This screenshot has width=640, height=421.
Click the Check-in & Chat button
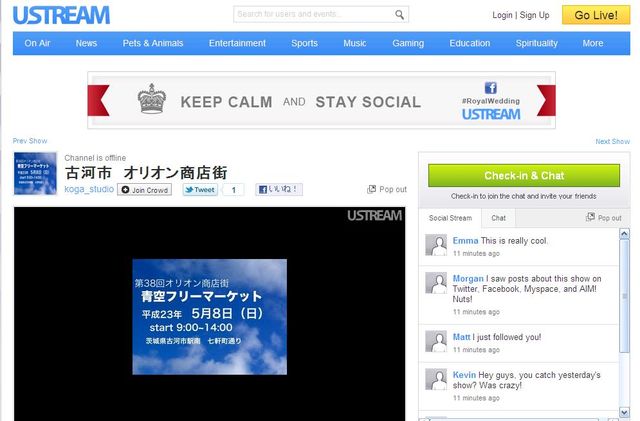[x=524, y=175]
